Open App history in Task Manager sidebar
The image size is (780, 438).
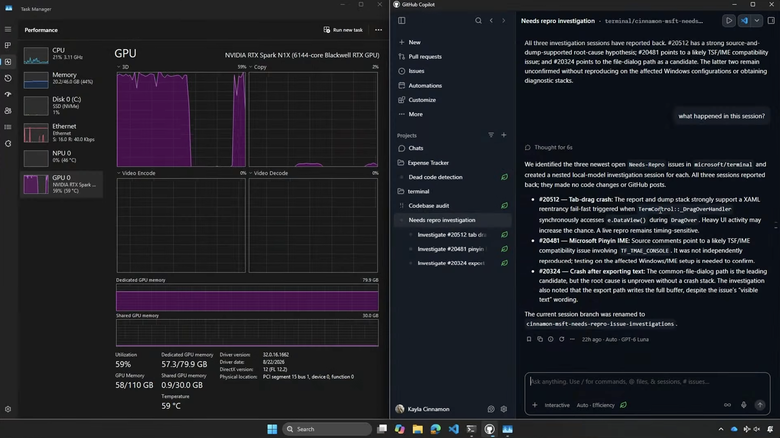[8, 78]
